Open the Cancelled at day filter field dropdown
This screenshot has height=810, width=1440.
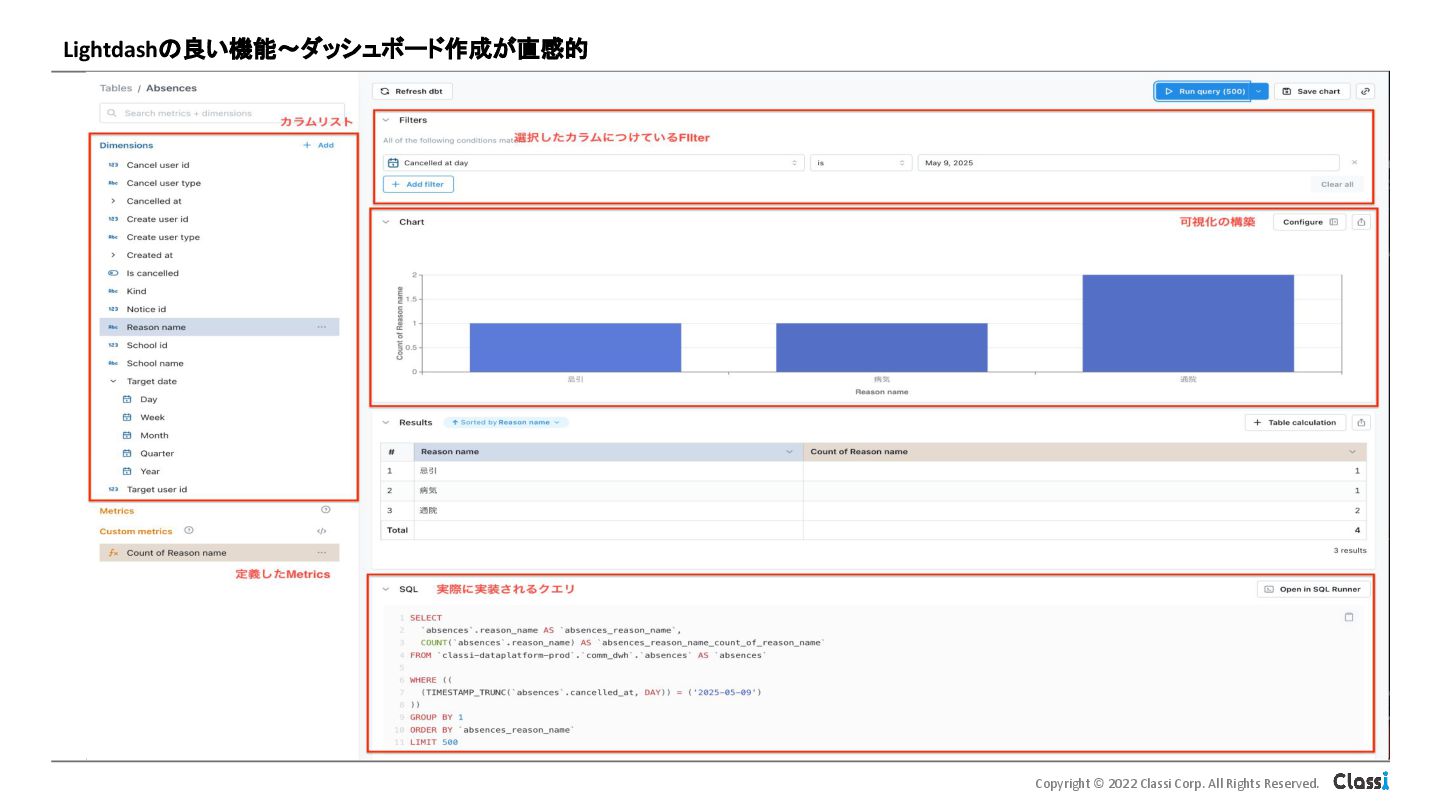coord(593,162)
